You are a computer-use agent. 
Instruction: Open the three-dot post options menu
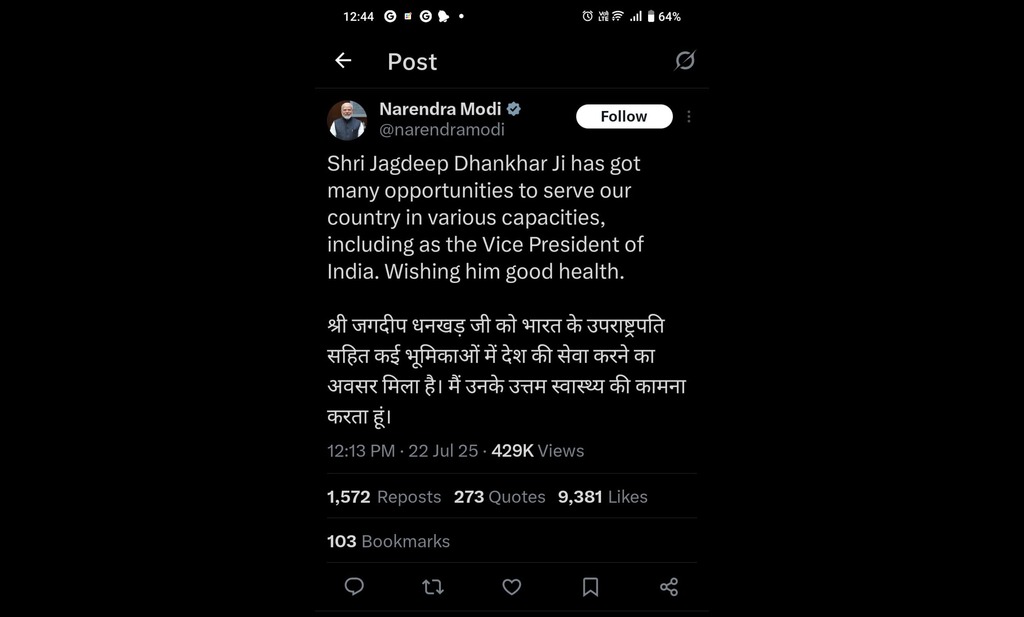pyautogui.click(x=689, y=116)
